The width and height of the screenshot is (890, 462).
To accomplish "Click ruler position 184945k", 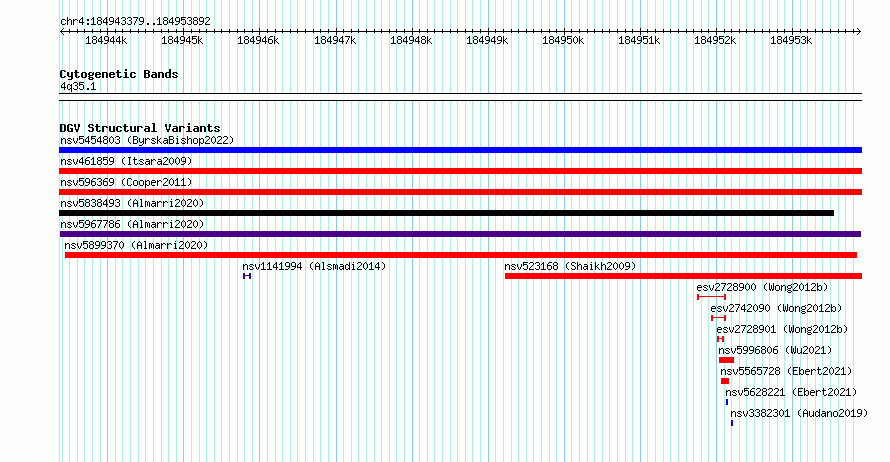I will coord(183,40).
